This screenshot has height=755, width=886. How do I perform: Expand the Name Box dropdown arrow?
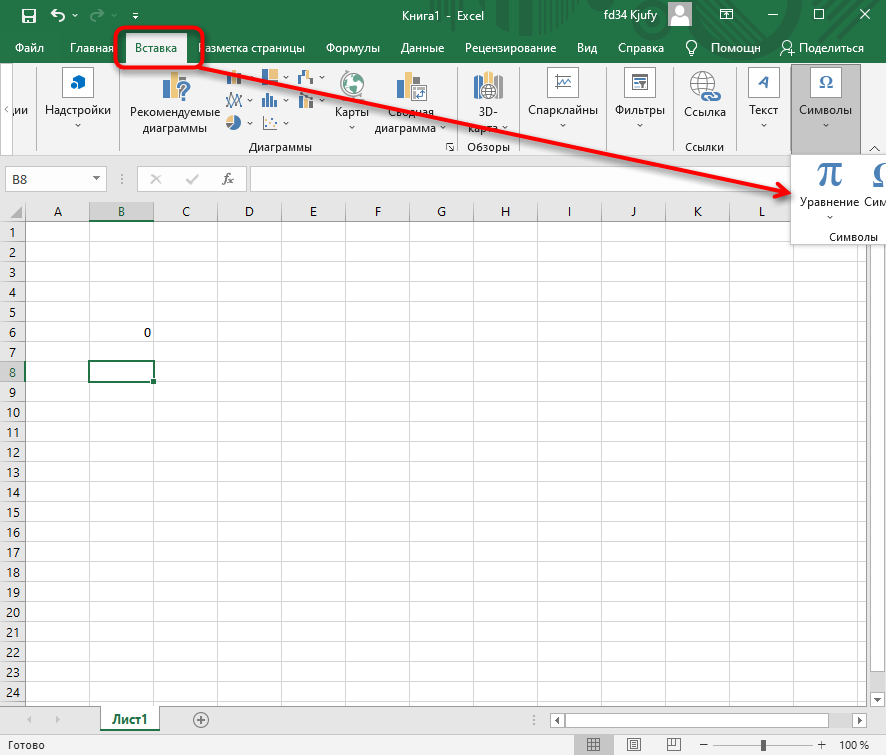pos(97,179)
